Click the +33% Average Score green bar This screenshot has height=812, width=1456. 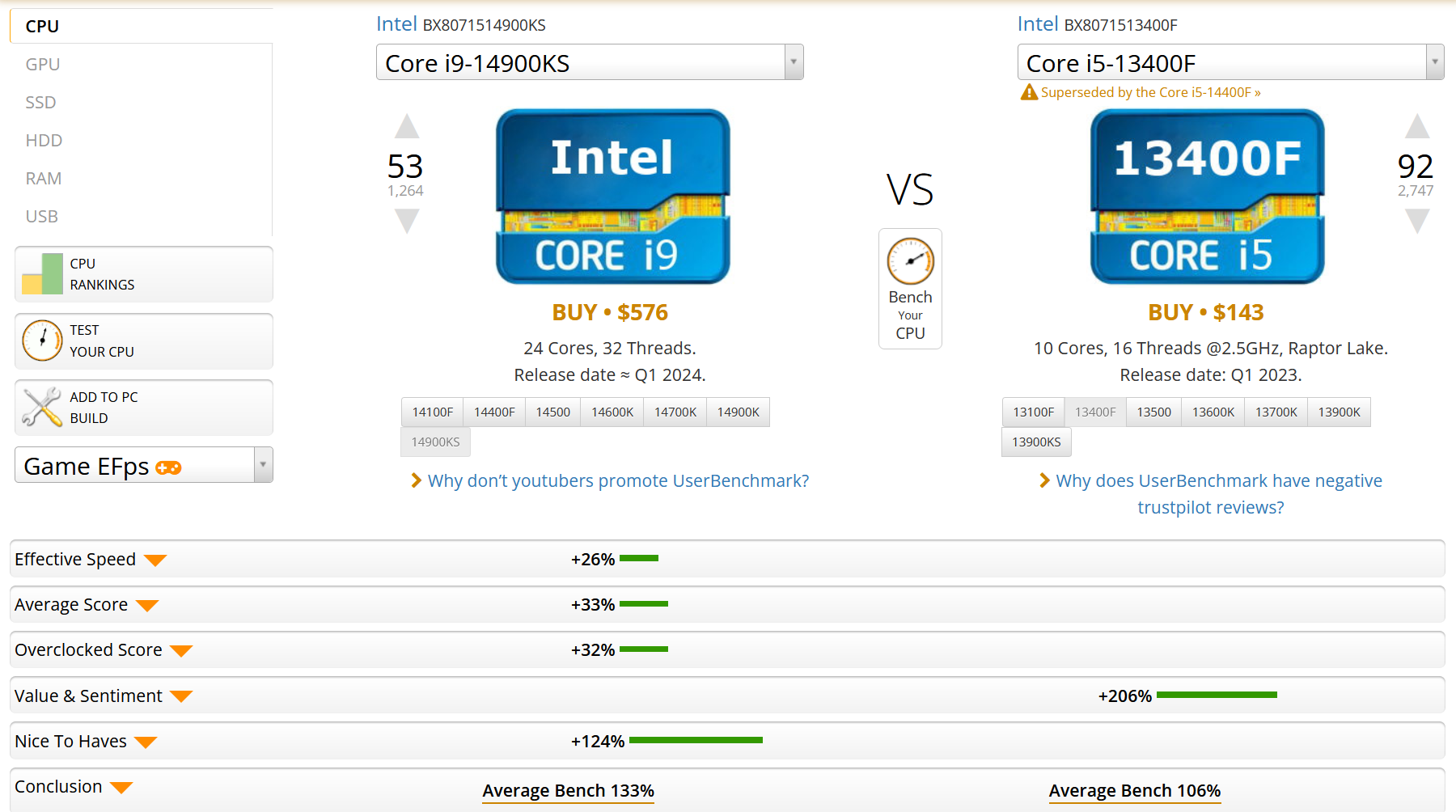tap(644, 604)
